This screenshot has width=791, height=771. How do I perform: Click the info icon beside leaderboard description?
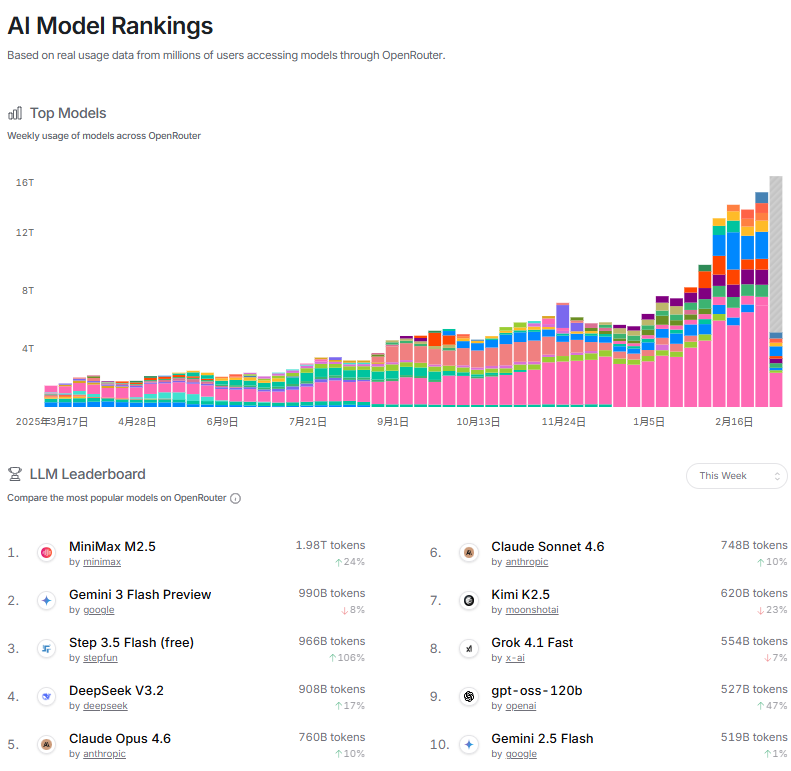(x=235, y=498)
